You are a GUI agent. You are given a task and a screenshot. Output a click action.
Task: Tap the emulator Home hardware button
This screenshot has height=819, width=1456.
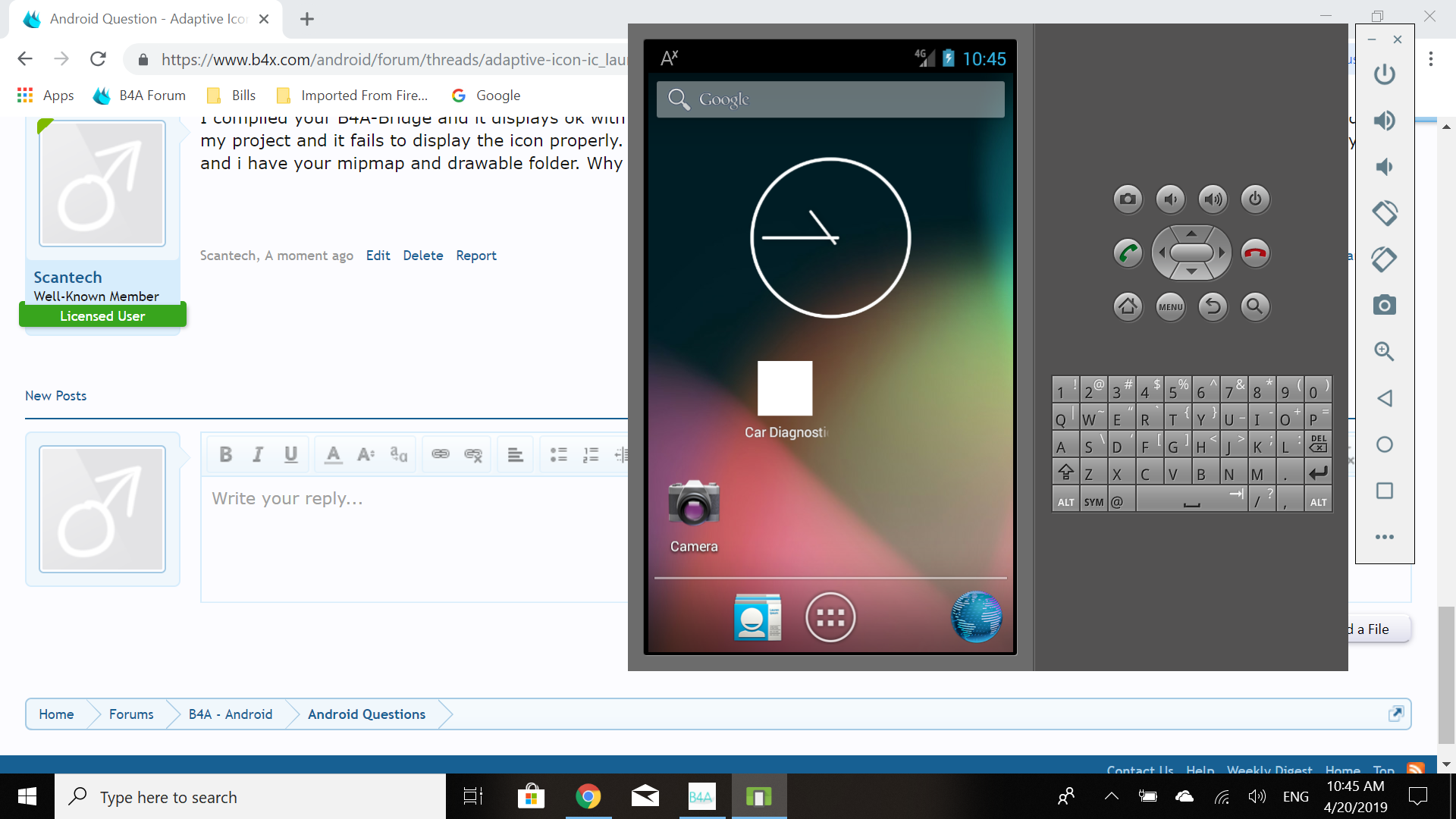[x=1128, y=306]
